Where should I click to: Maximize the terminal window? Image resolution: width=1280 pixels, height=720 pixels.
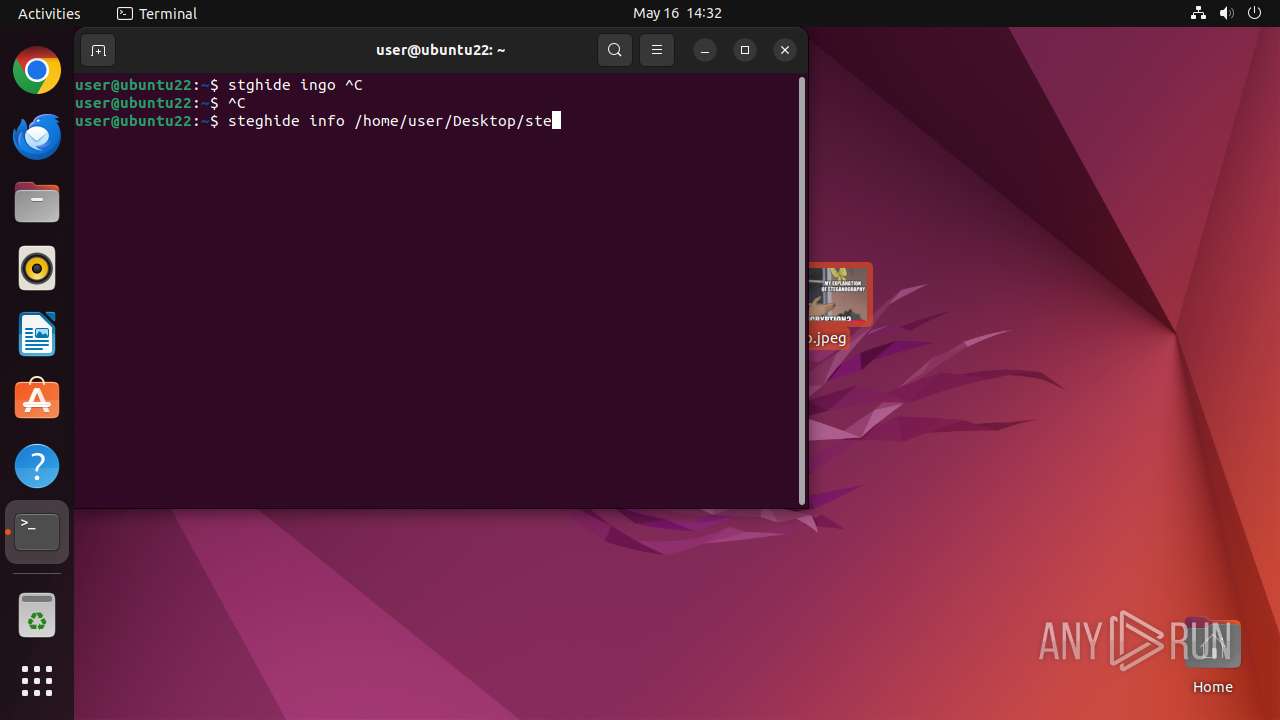click(x=745, y=50)
